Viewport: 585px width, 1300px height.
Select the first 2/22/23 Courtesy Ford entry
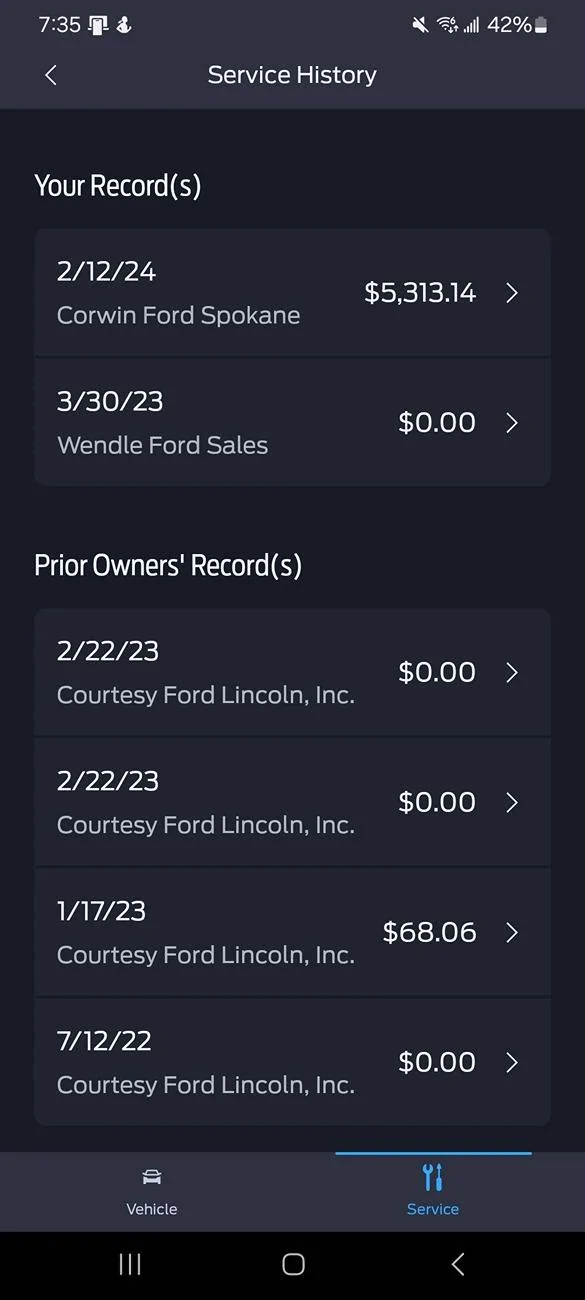(292, 672)
